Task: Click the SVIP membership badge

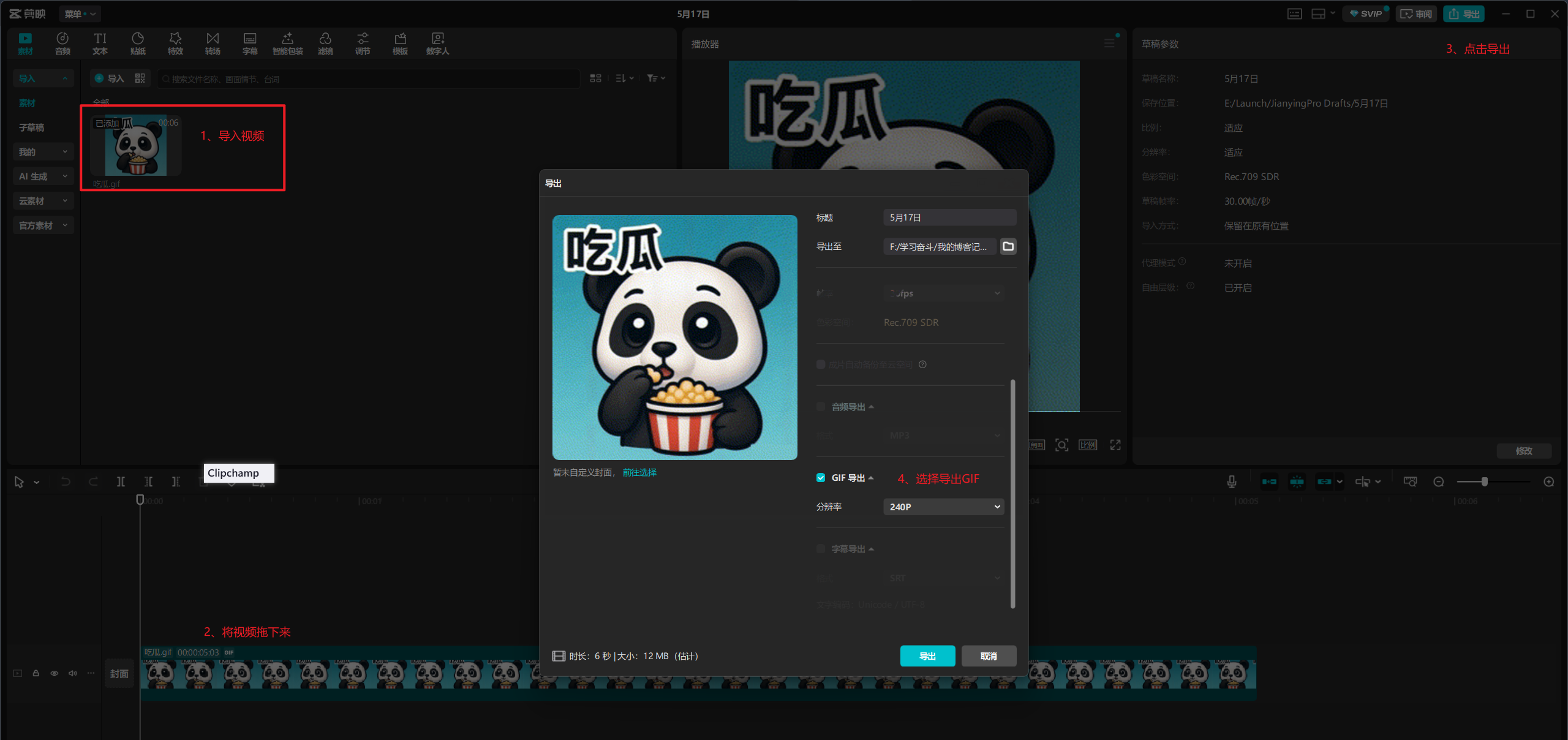Action: 1366,13
